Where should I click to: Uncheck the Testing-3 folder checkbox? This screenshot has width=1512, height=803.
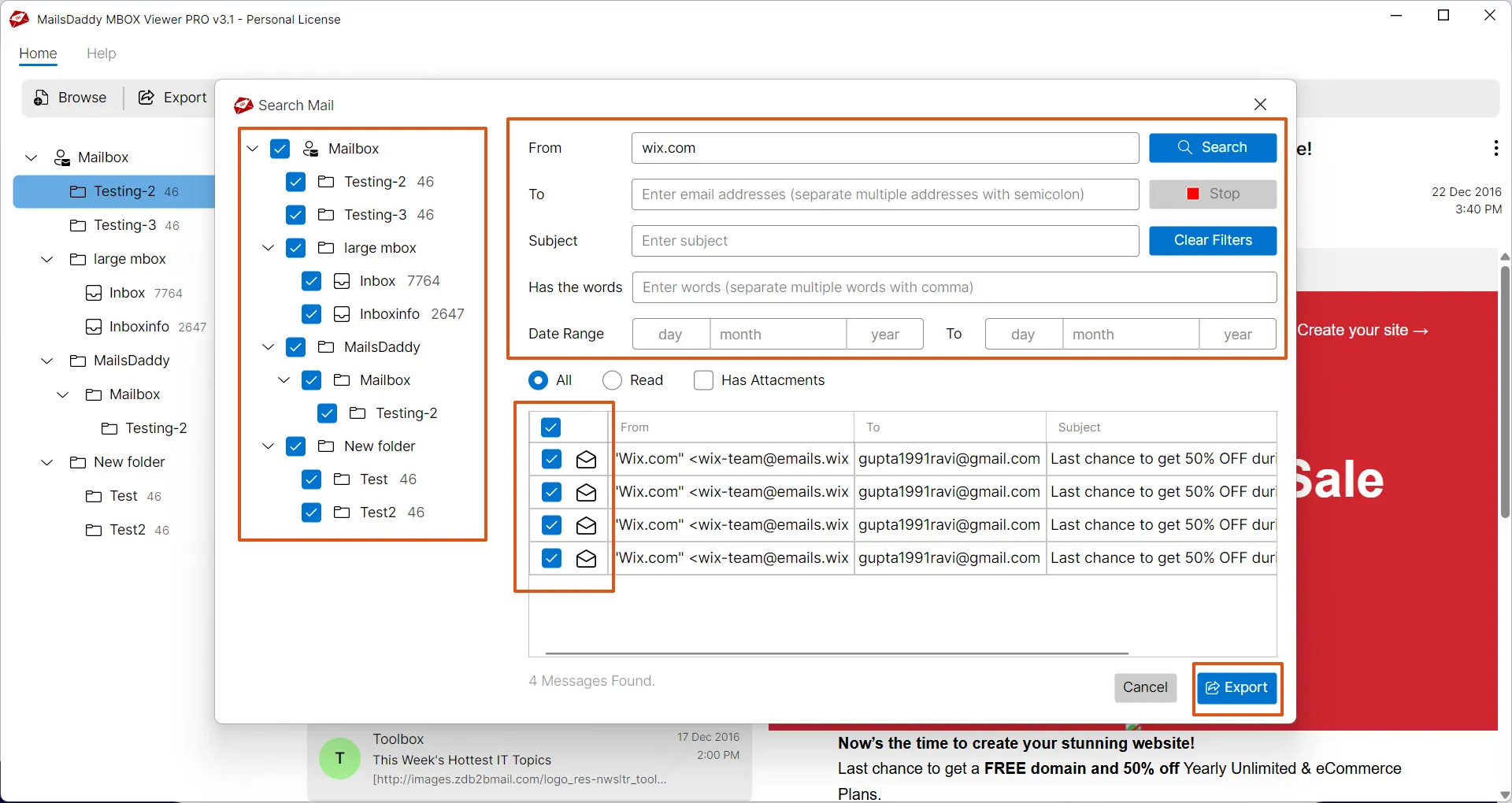(x=295, y=214)
